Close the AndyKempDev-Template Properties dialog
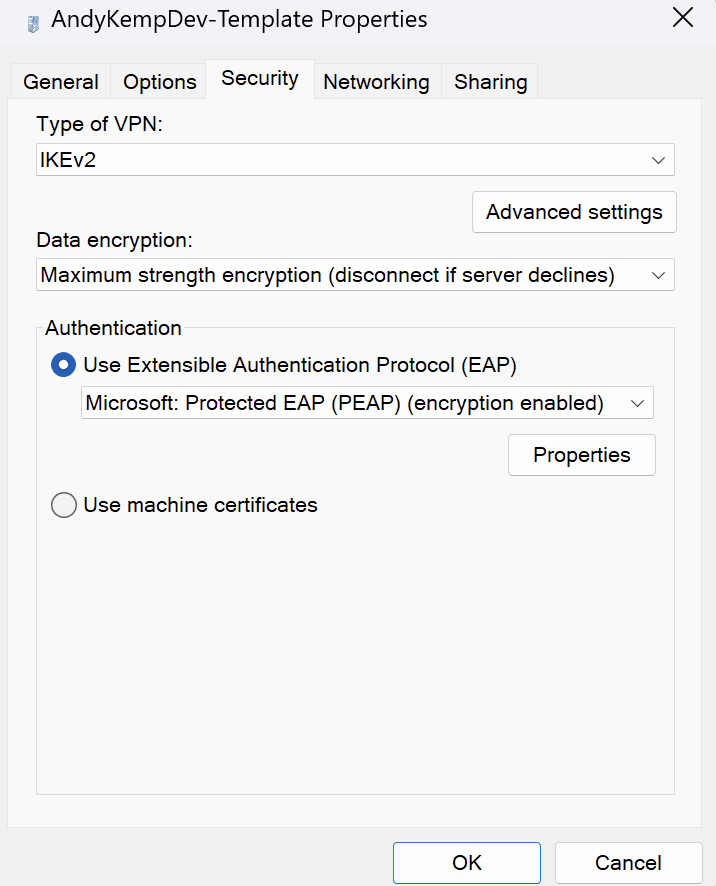Viewport: 716px width, 886px height. (x=683, y=18)
